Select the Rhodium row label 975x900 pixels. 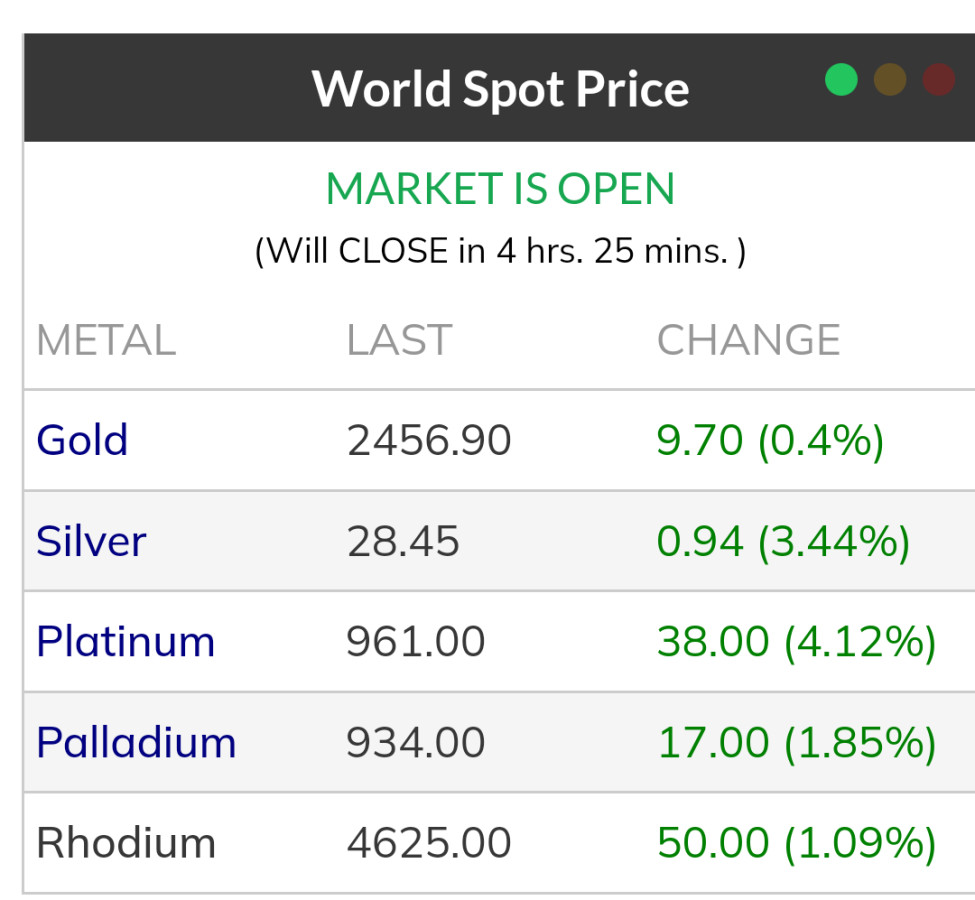click(126, 843)
